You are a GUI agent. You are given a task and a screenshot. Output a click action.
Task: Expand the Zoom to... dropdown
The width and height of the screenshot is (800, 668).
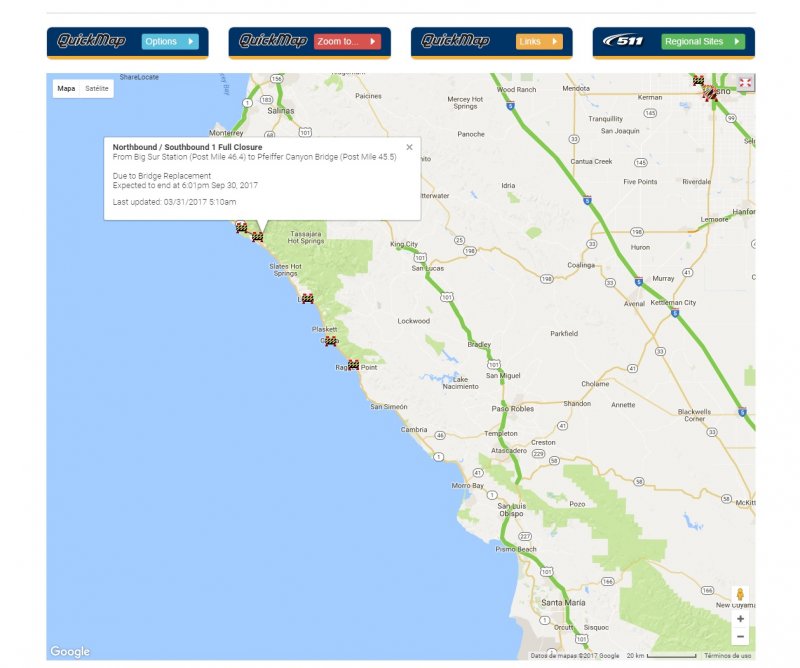coord(346,42)
